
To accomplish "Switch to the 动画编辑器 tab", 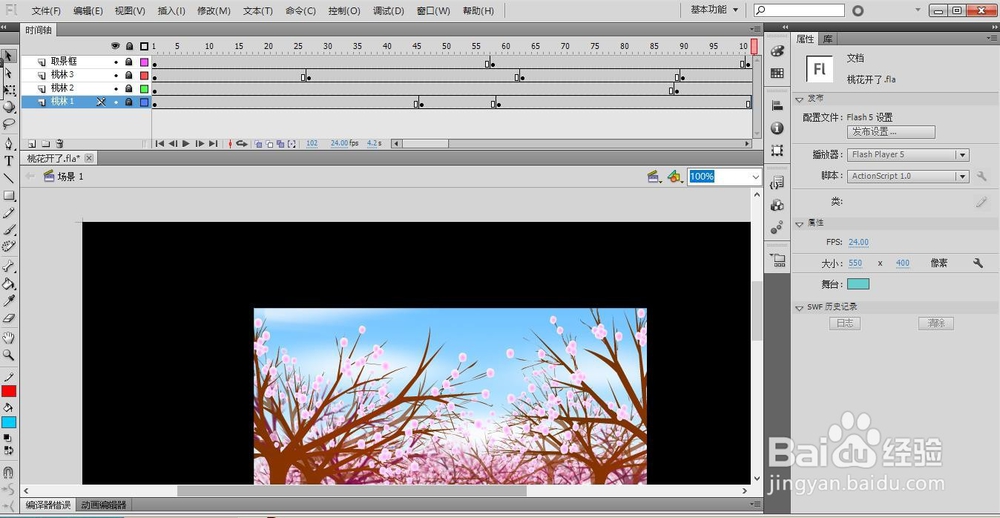I will point(103,505).
